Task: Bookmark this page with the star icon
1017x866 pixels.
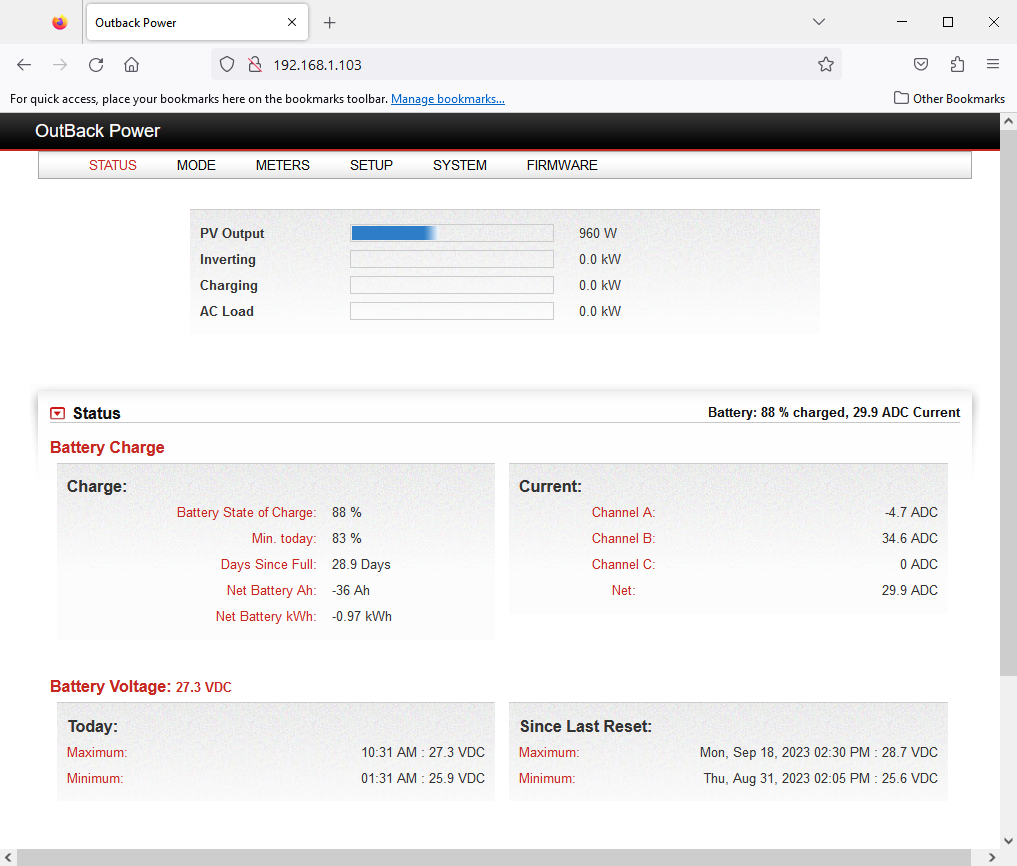Action: 825,65
